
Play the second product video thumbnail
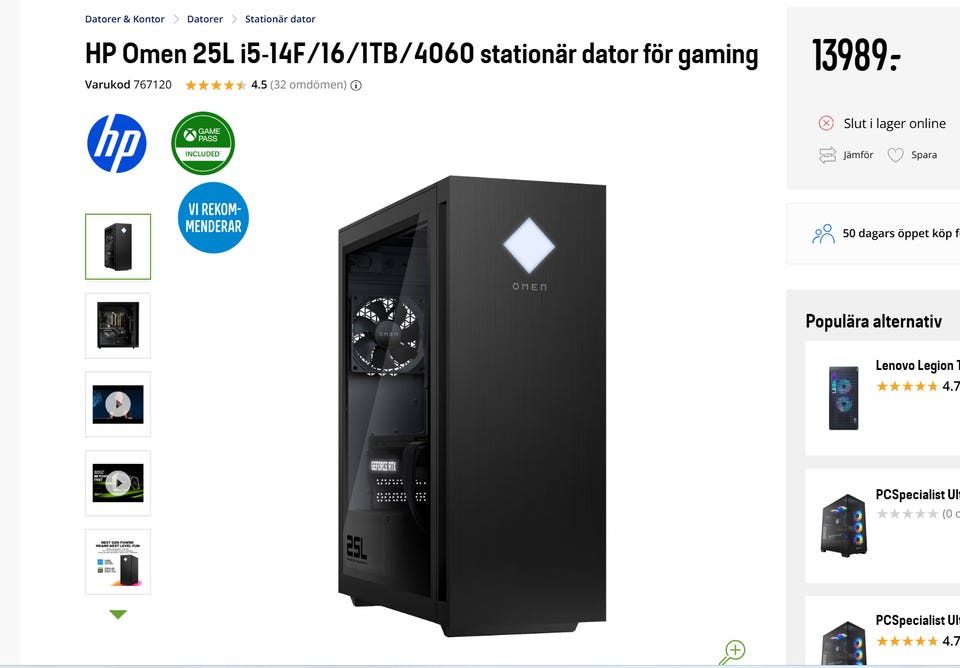(118, 483)
